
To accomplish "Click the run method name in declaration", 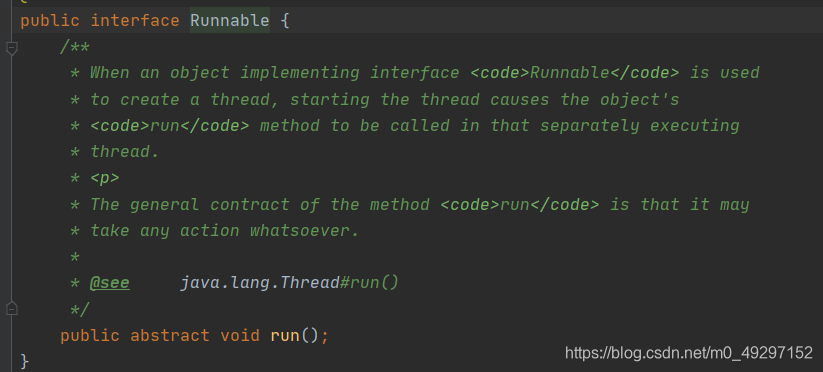I will [x=285, y=335].
